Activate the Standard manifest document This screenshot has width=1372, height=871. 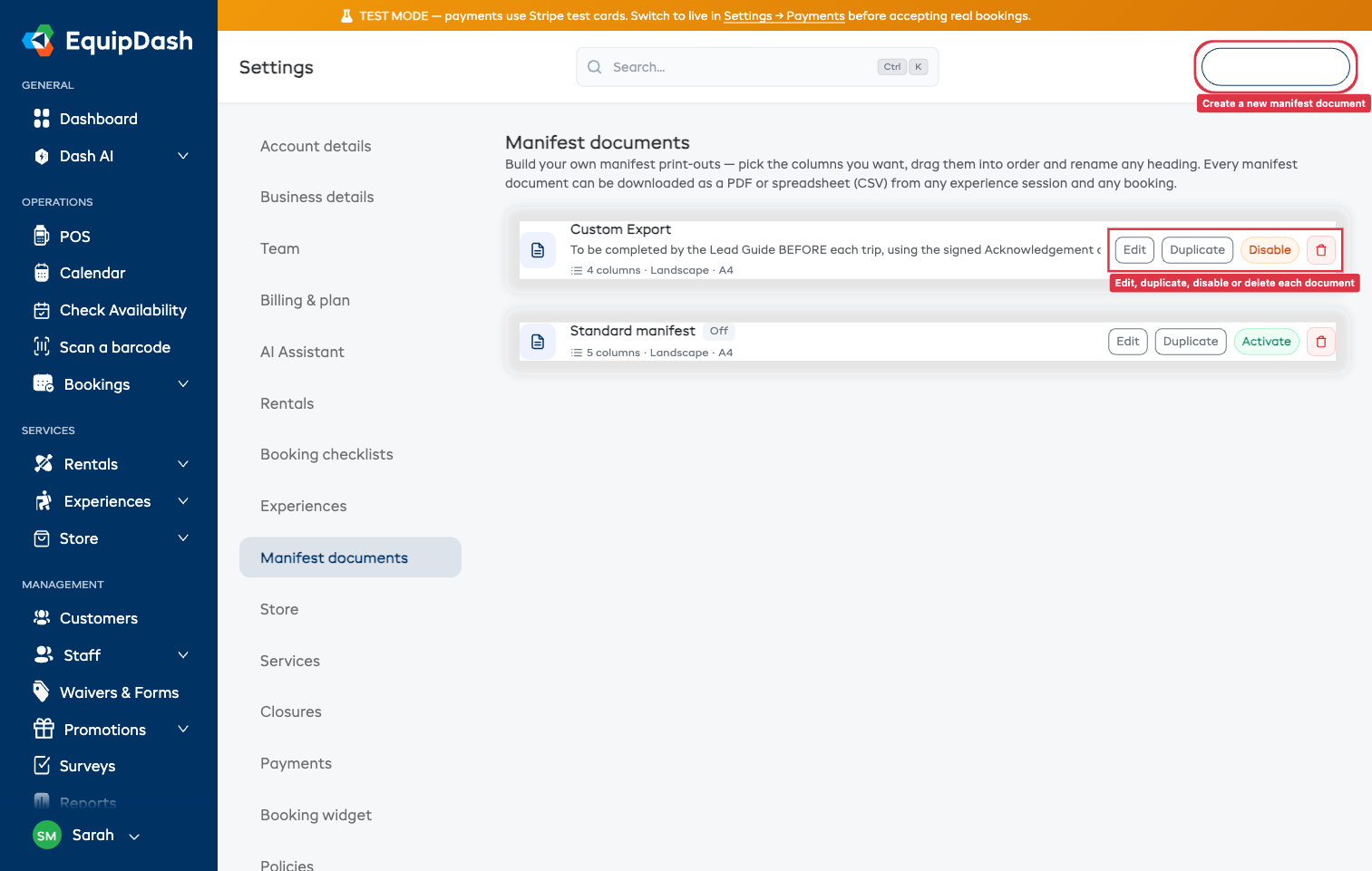coord(1267,342)
